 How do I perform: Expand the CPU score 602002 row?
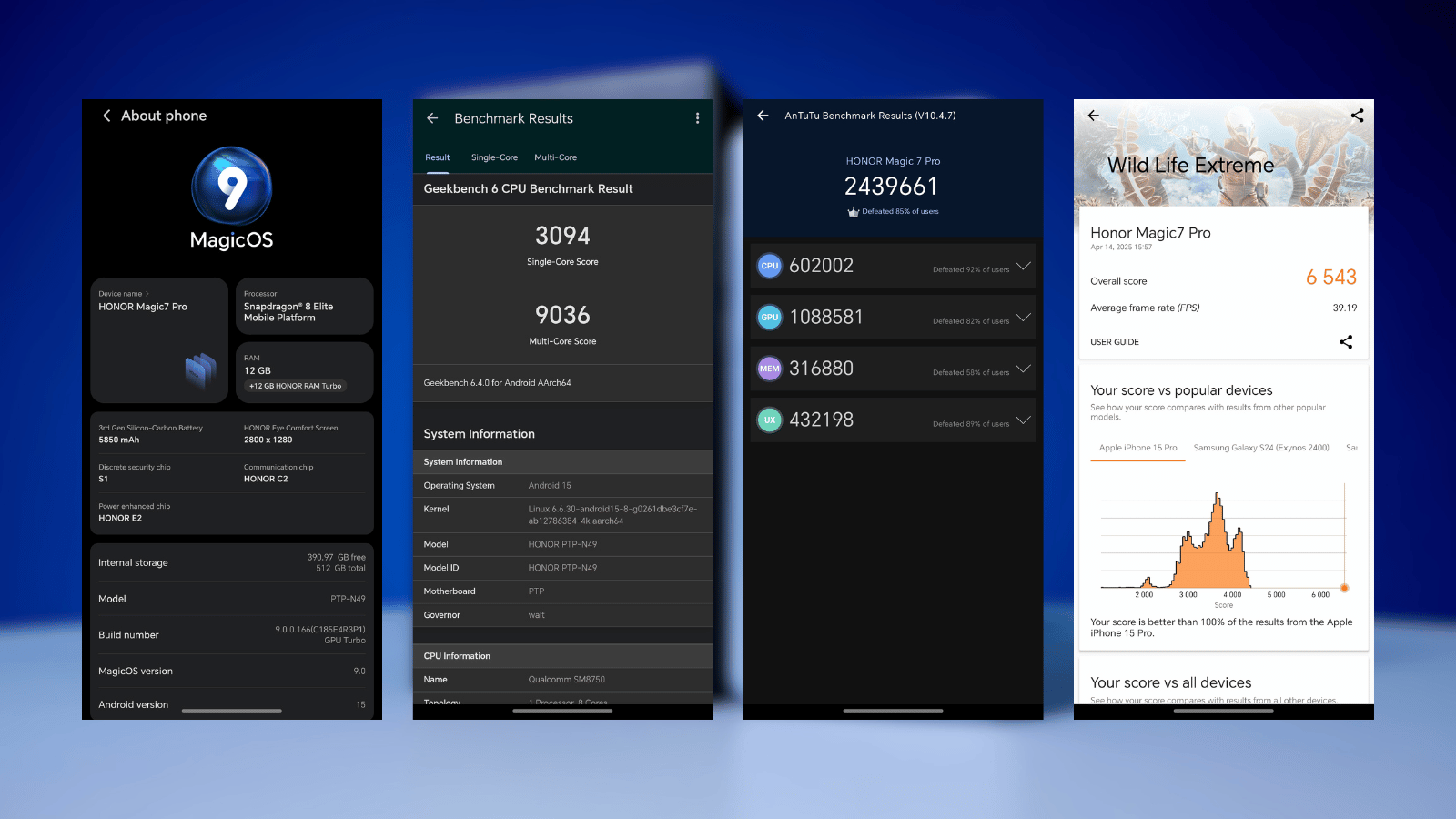coord(1023,266)
